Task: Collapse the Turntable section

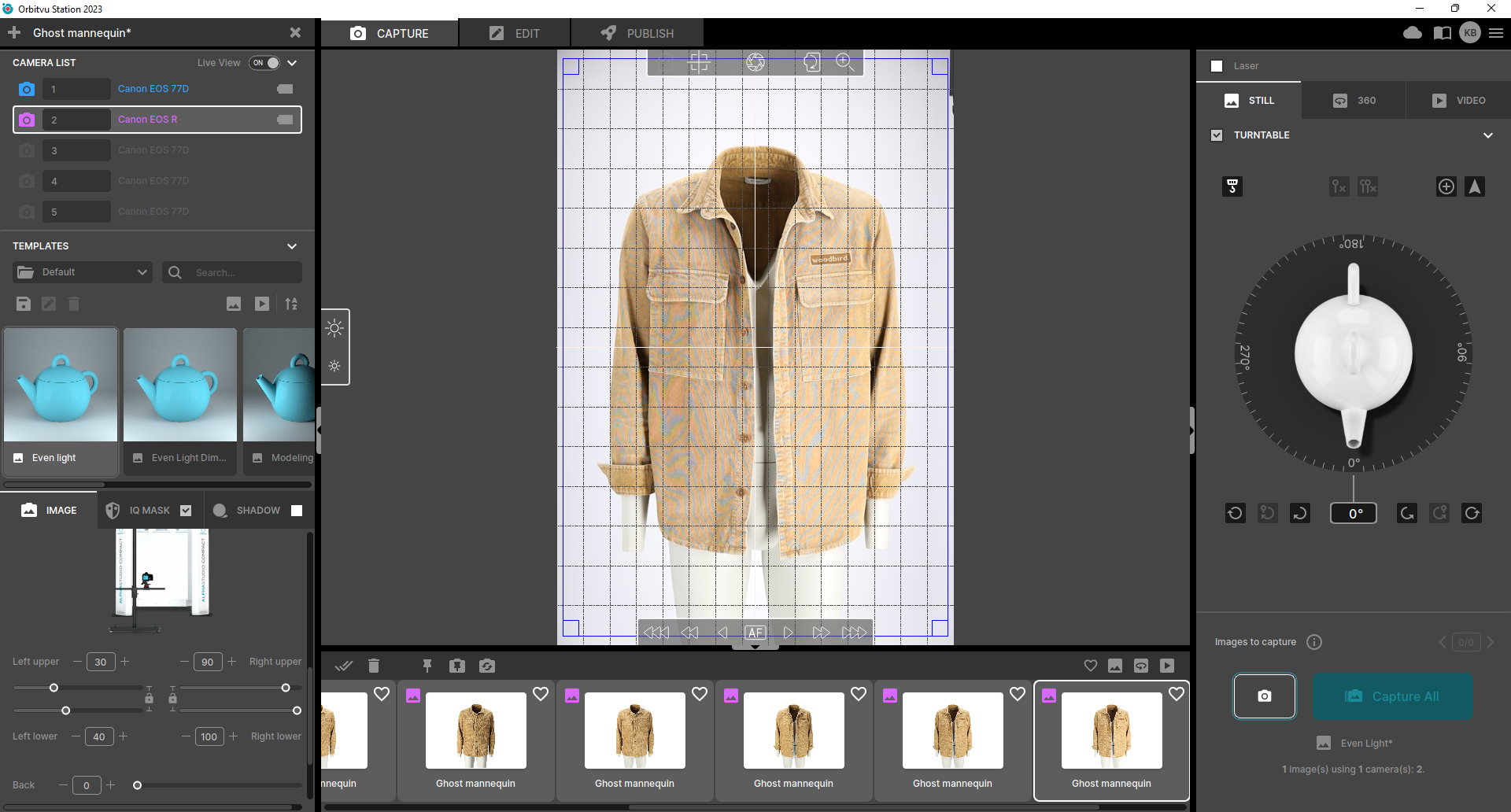Action: [x=1487, y=135]
